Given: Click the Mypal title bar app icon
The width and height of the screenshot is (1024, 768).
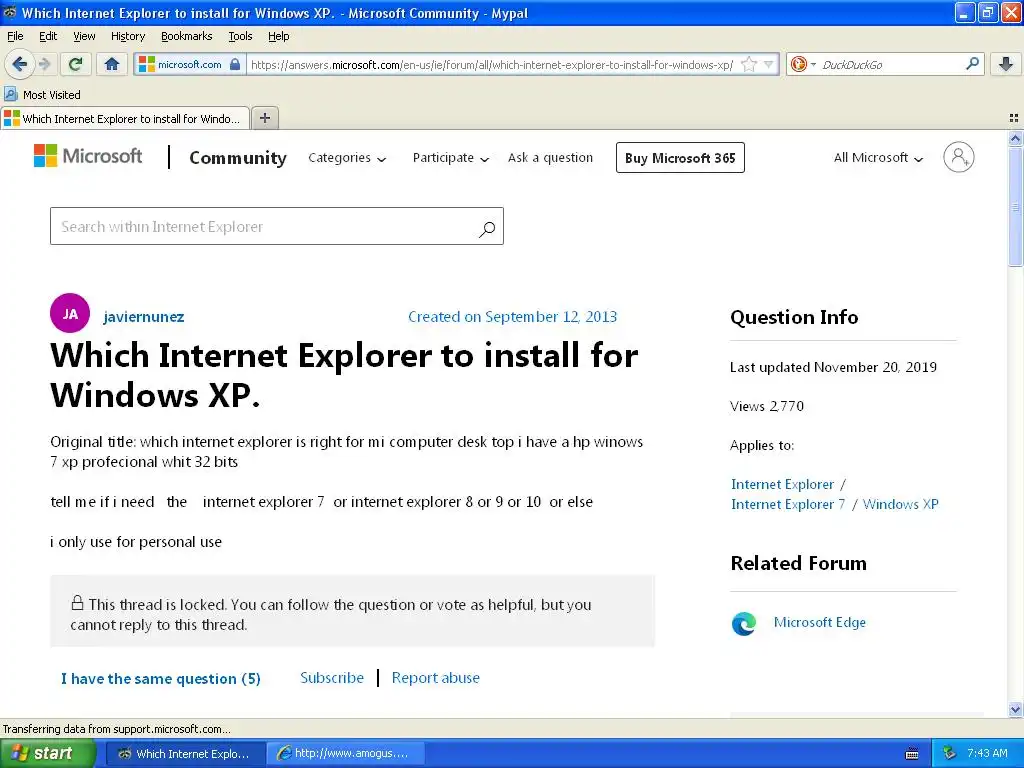Looking at the screenshot, I should point(9,12).
